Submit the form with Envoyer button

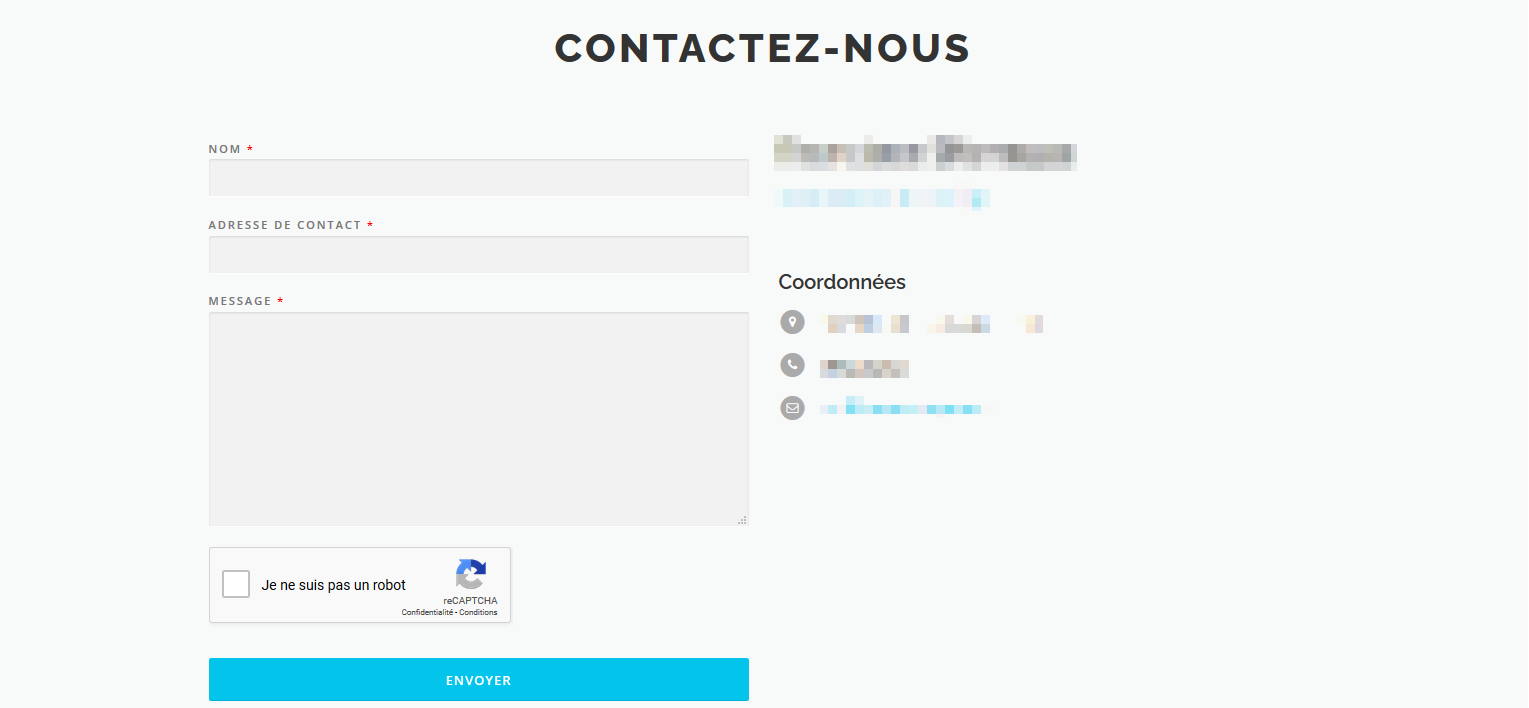pos(479,680)
